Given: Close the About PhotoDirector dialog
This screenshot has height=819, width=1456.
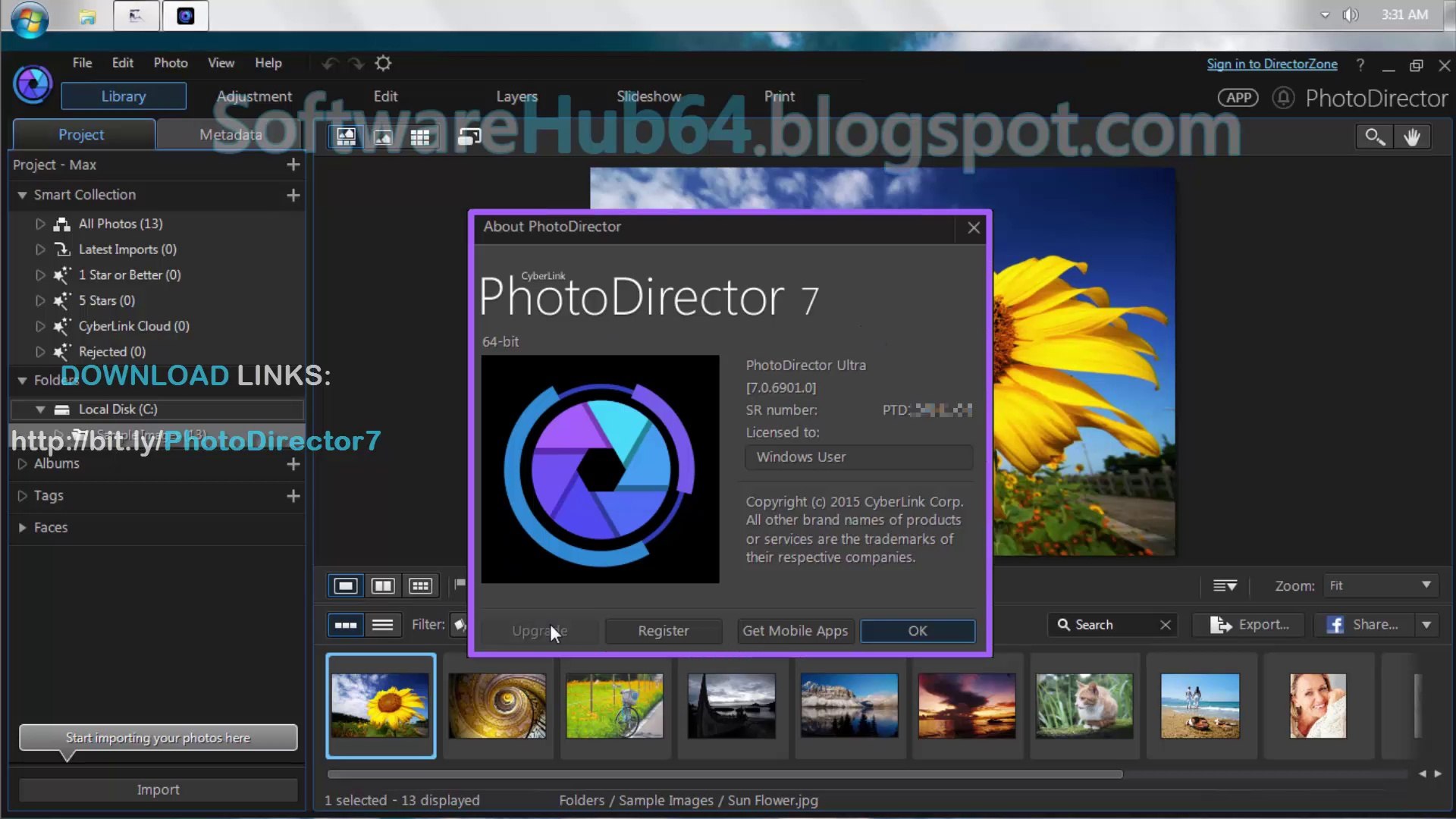Looking at the screenshot, I should tap(974, 227).
